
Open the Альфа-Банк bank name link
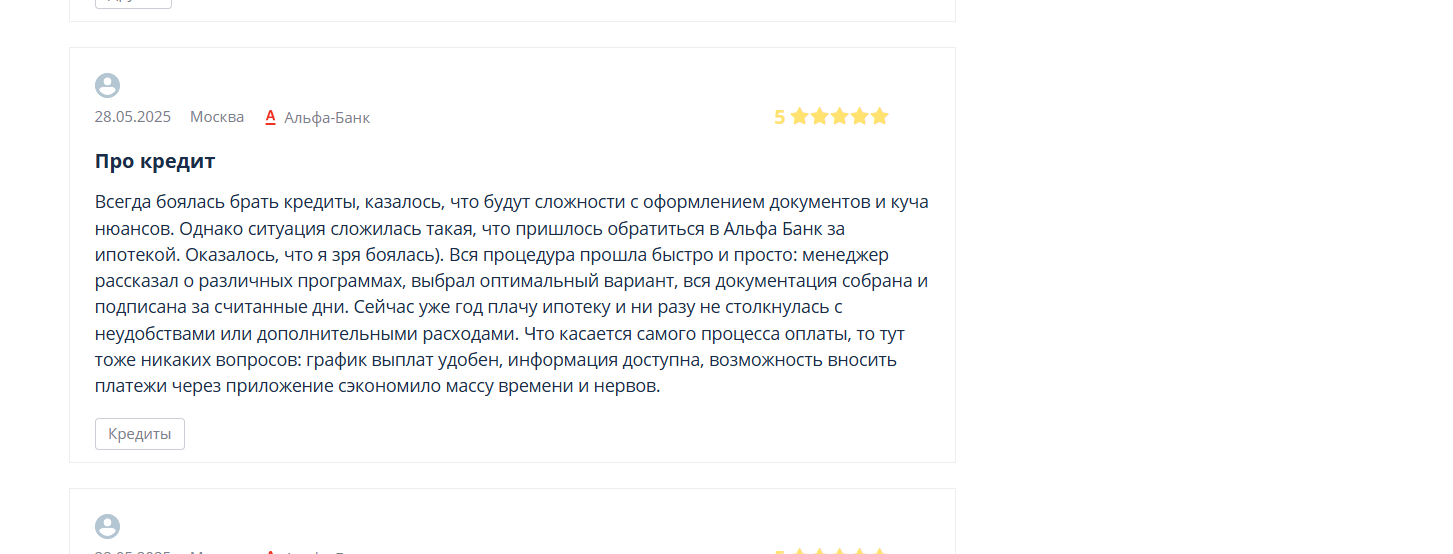[x=327, y=117]
